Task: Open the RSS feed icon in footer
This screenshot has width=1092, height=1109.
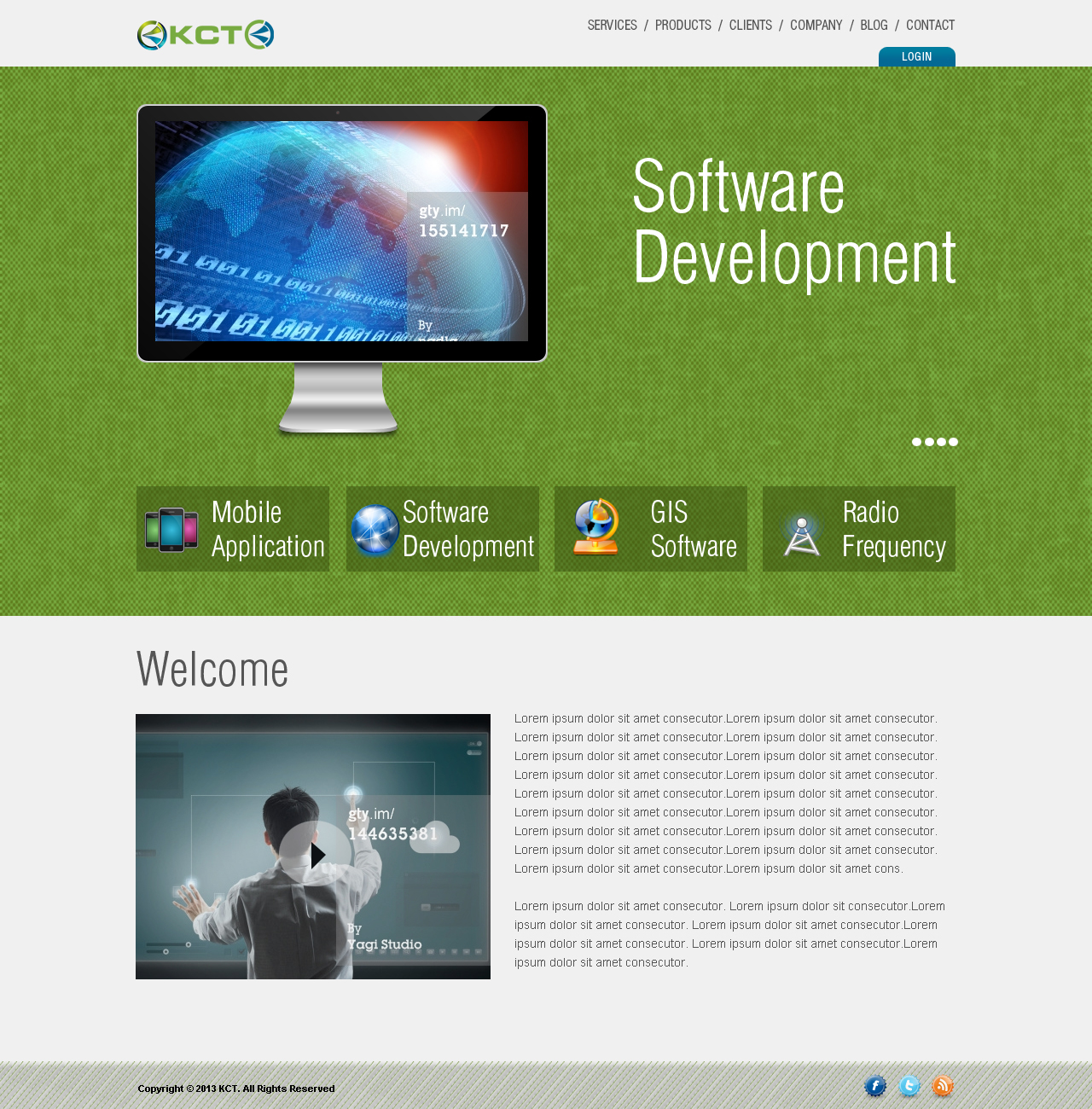Action: (x=943, y=1086)
